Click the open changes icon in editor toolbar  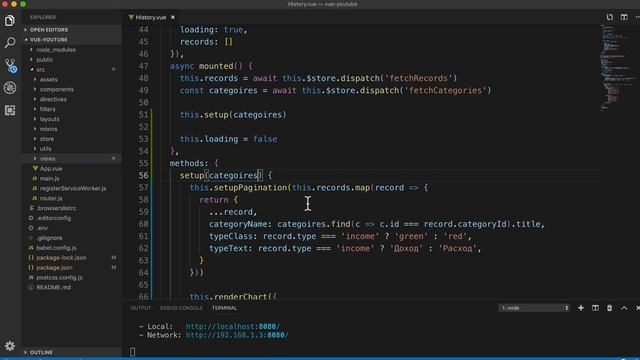(x=609, y=17)
